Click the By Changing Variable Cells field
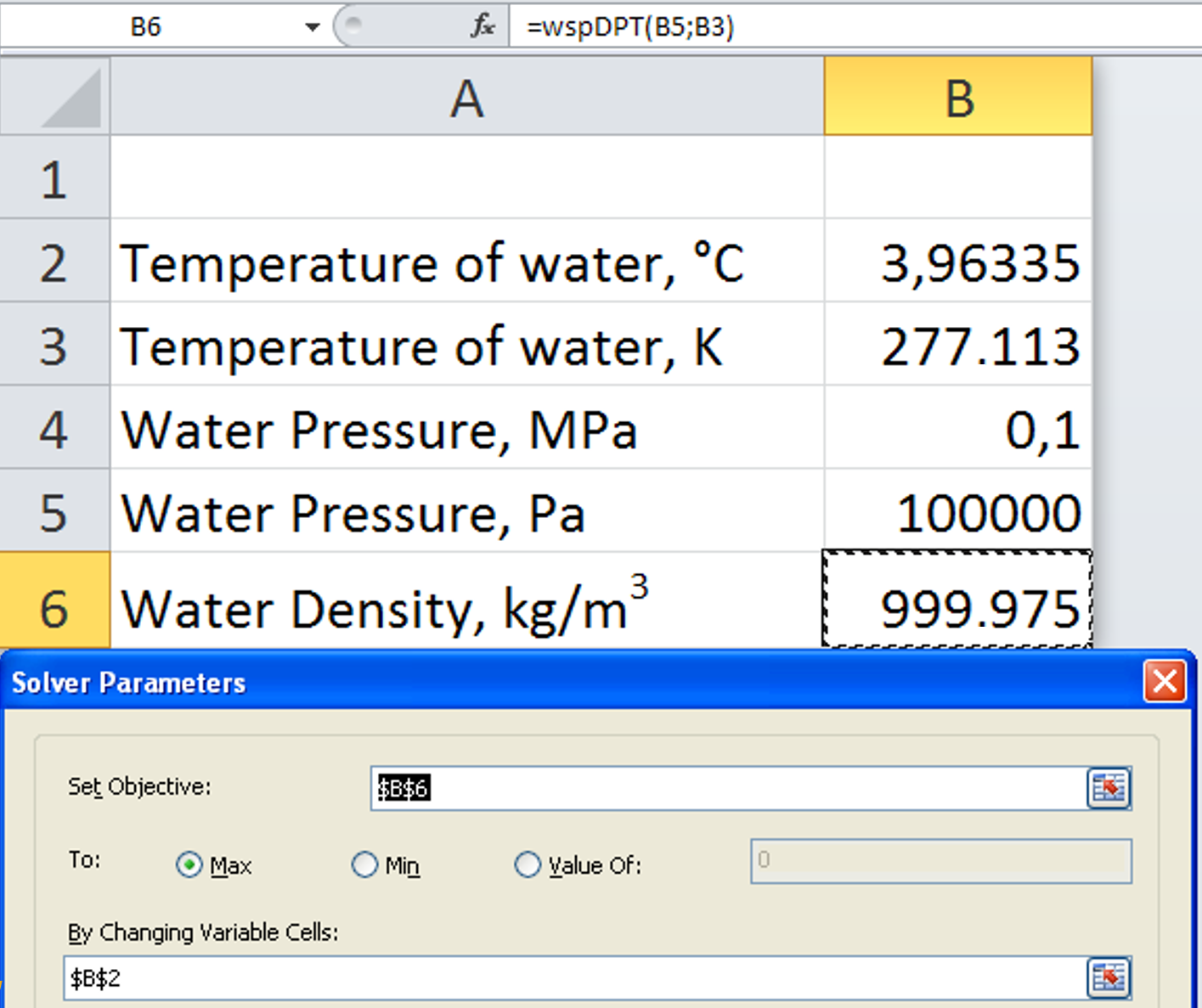1202x1008 pixels. click(x=575, y=978)
